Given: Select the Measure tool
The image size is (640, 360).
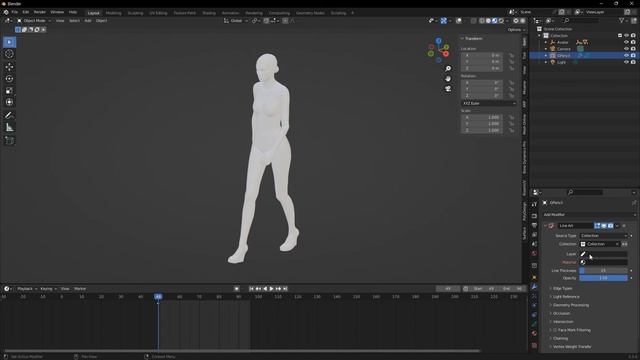Looking at the screenshot, I should coord(9,127).
